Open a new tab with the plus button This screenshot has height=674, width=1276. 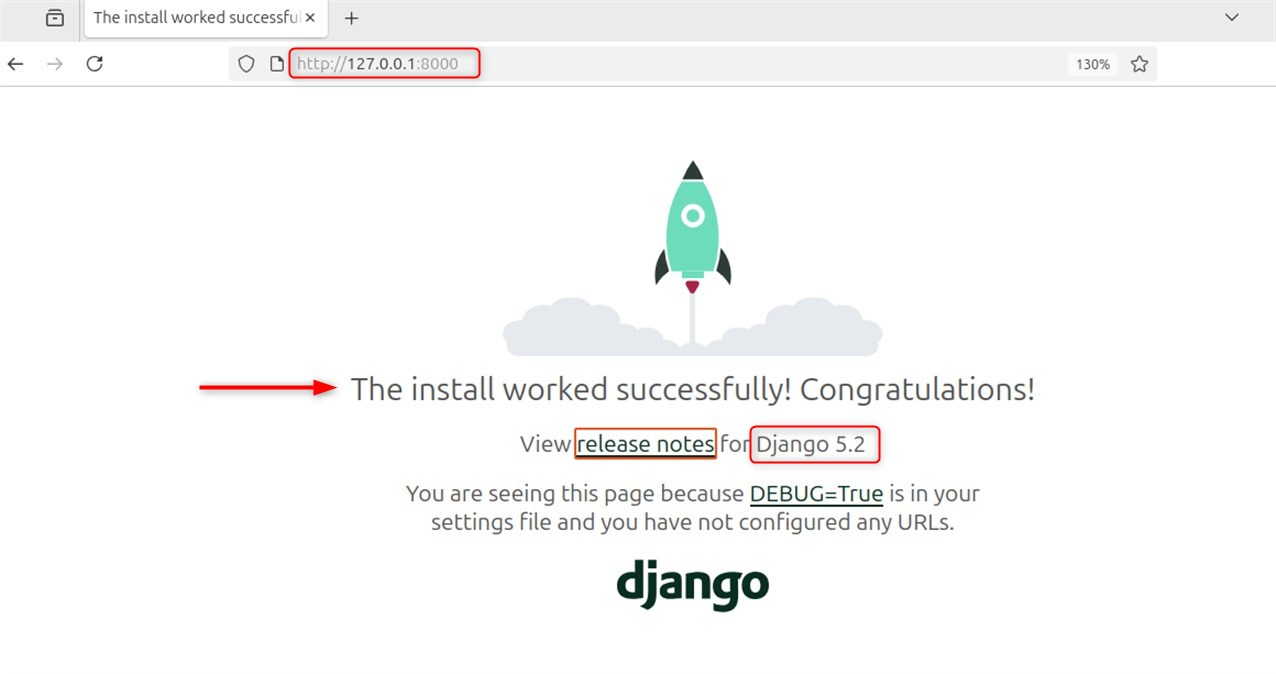(x=351, y=17)
